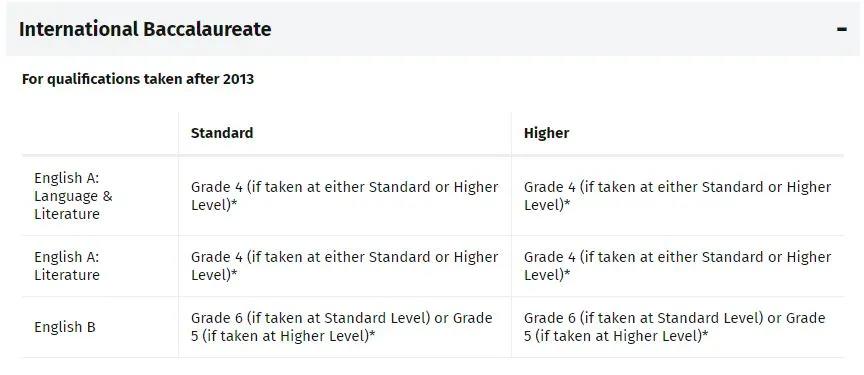Click Standard cell for English B requirement
Screen dimensions: 864x375
tap(344, 327)
